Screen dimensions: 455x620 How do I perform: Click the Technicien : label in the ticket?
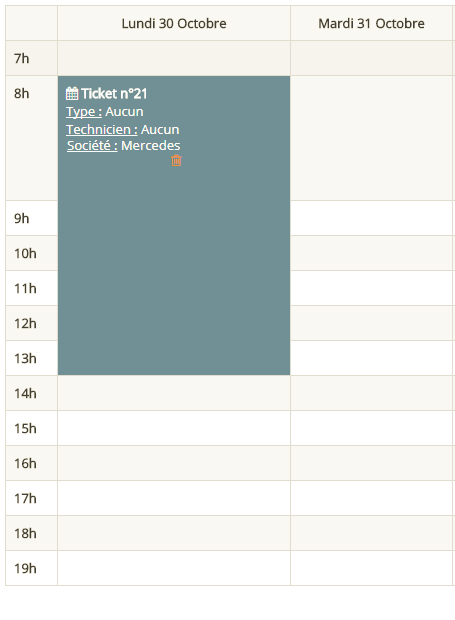[102, 129]
